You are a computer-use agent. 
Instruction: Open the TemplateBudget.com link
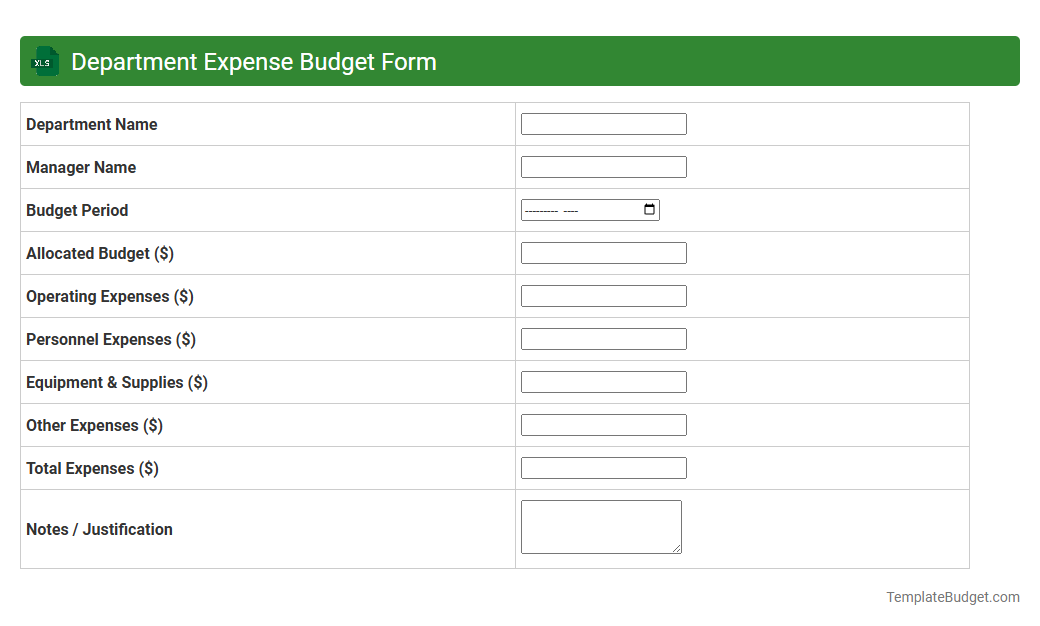[x=952, y=597]
